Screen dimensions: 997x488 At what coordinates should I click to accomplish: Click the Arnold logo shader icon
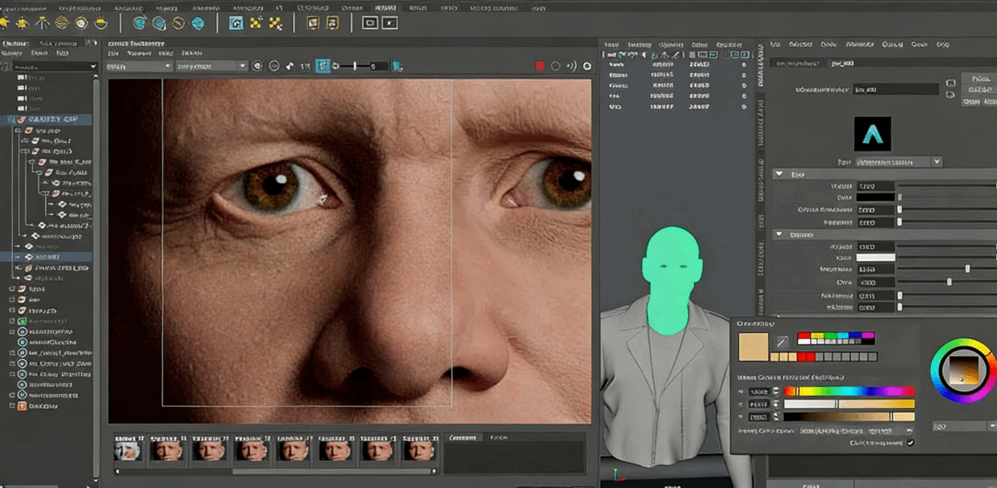[x=872, y=134]
